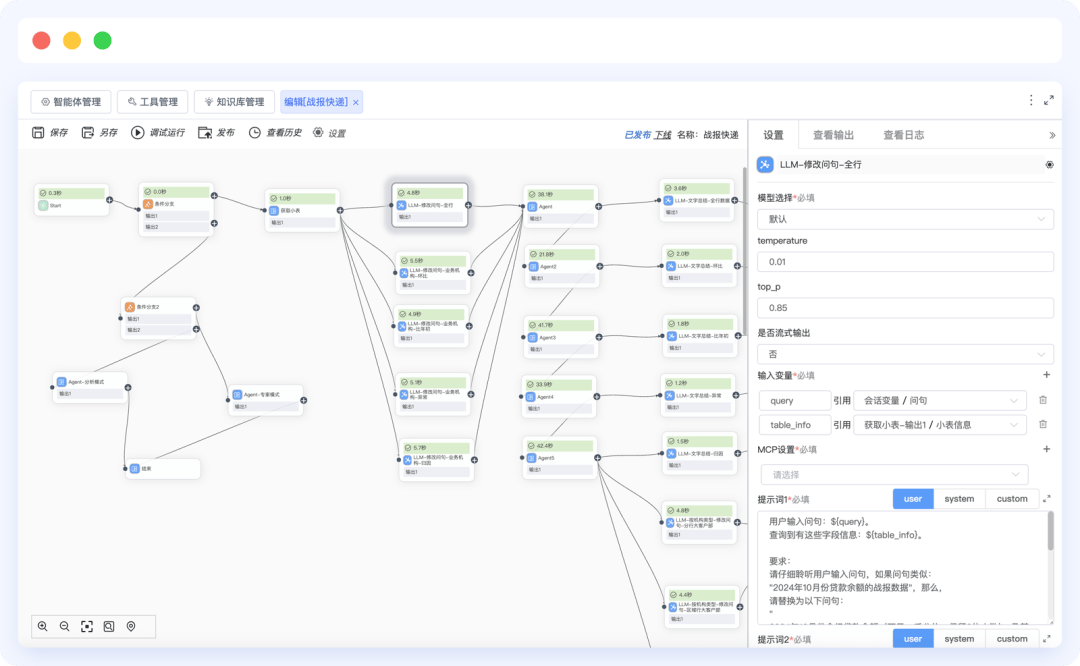Select custom role for 提示词1
The image size is (1080, 666).
point(1011,499)
